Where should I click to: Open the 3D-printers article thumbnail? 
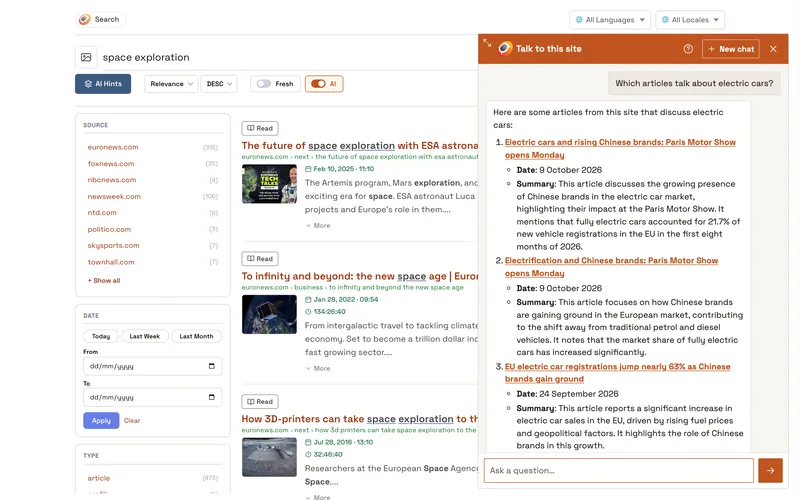tap(269, 457)
